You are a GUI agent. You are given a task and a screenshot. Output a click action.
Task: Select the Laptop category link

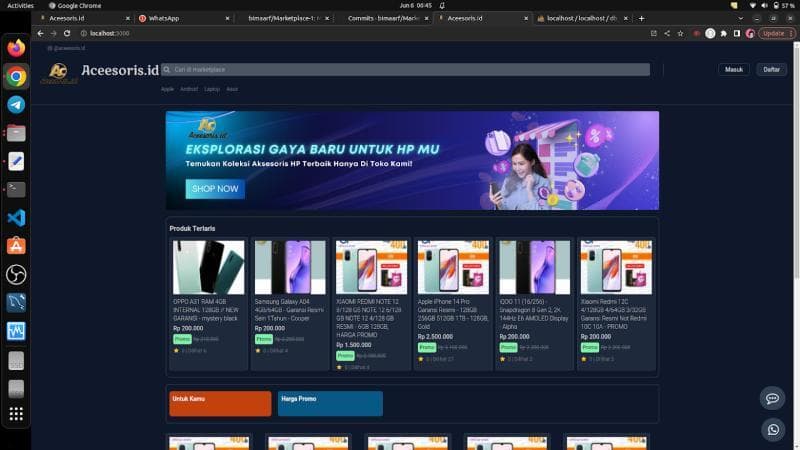[212, 89]
